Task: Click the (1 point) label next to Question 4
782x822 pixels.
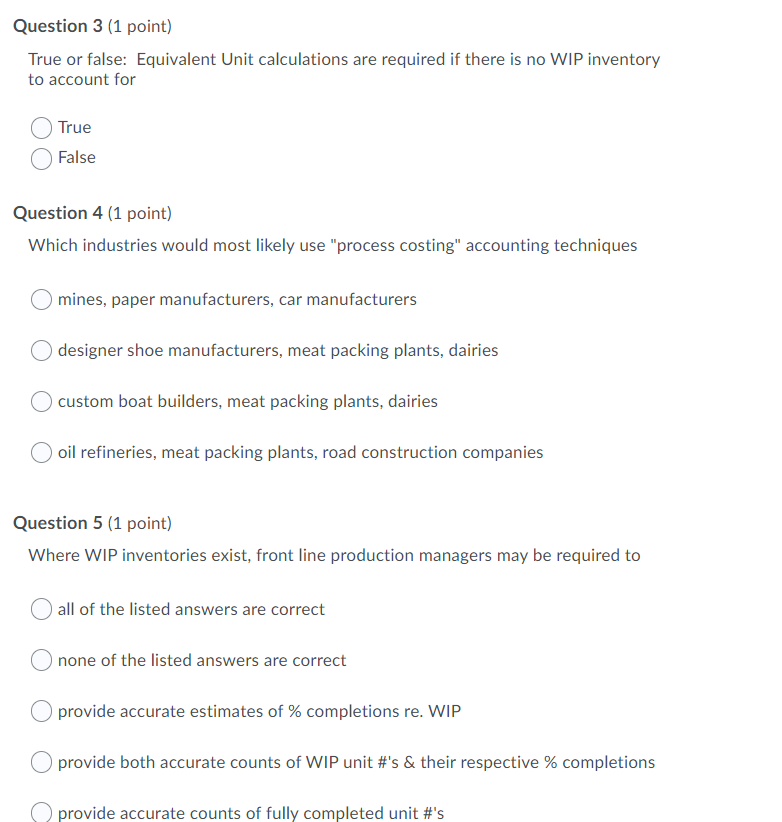Action: (141, 212)
